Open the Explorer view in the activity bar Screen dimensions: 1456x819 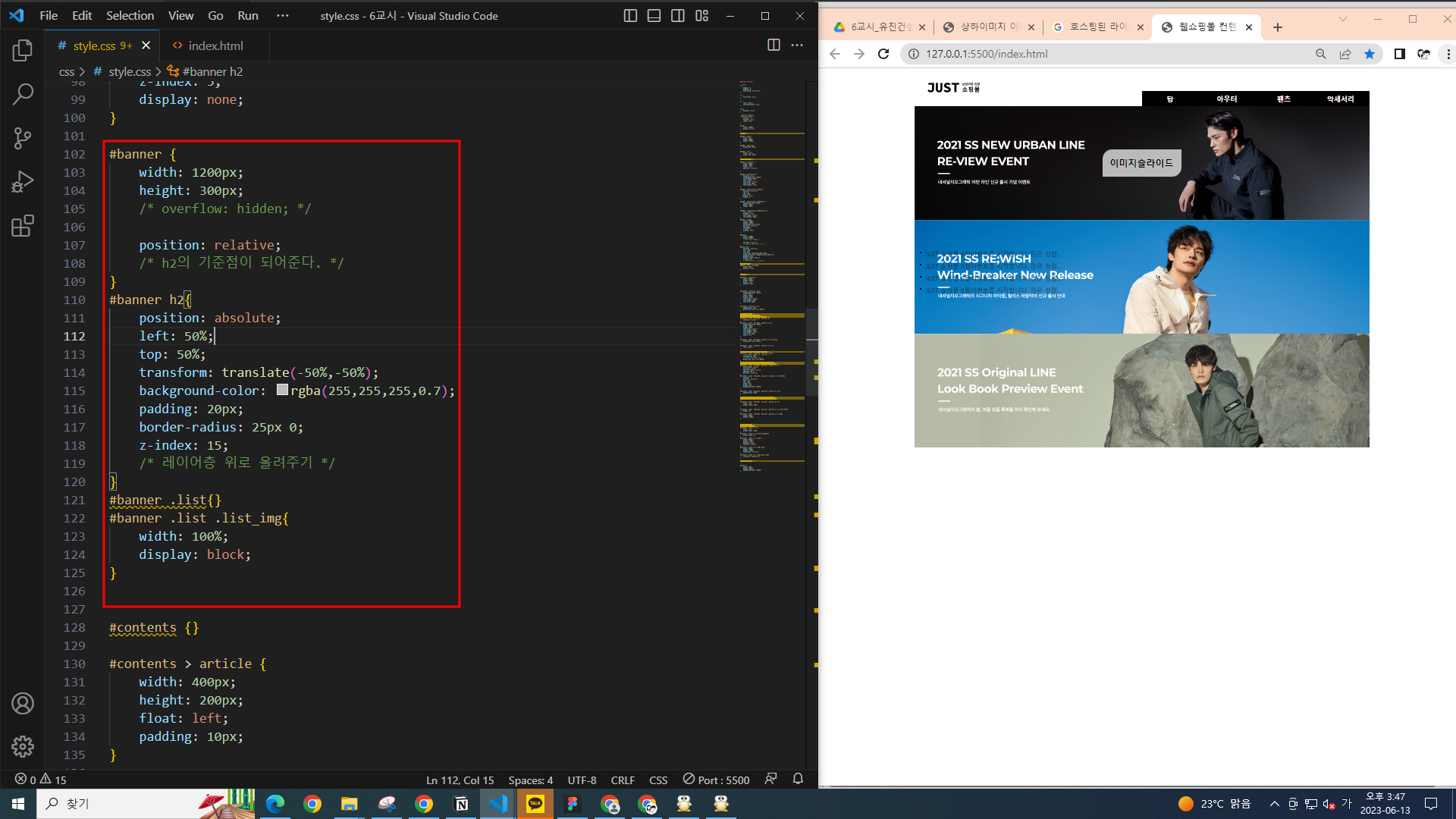pos(23,51)
